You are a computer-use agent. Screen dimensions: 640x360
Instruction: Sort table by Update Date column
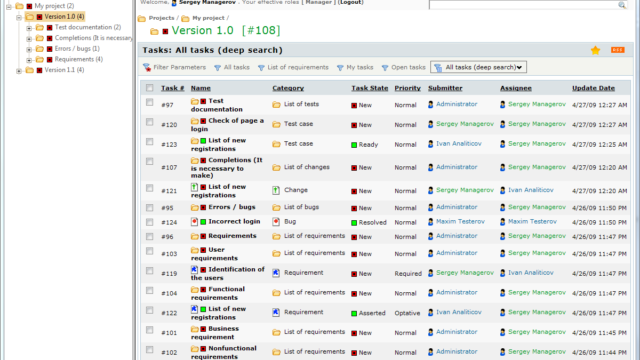593,88
